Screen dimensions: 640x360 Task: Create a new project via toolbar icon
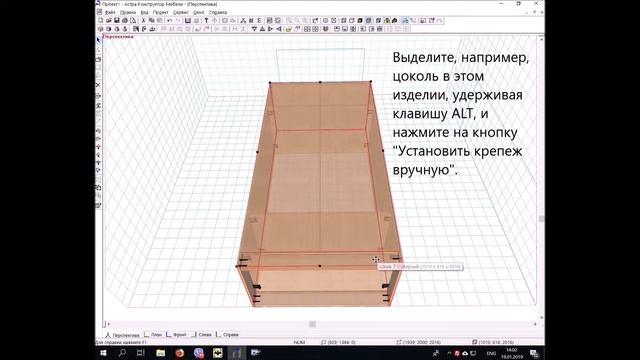coord(101,20)
